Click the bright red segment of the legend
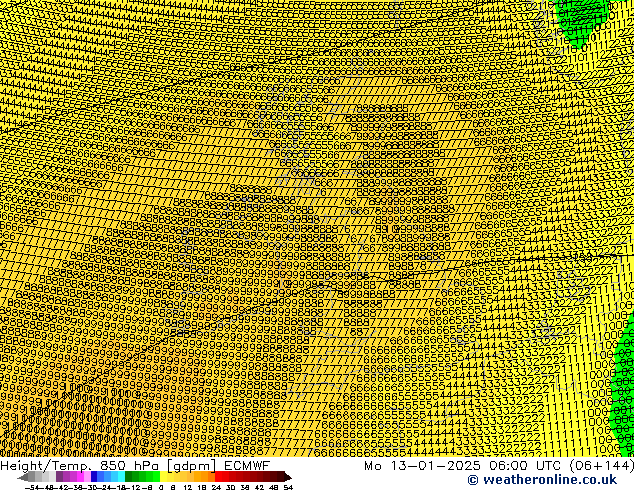 (222, 476)
